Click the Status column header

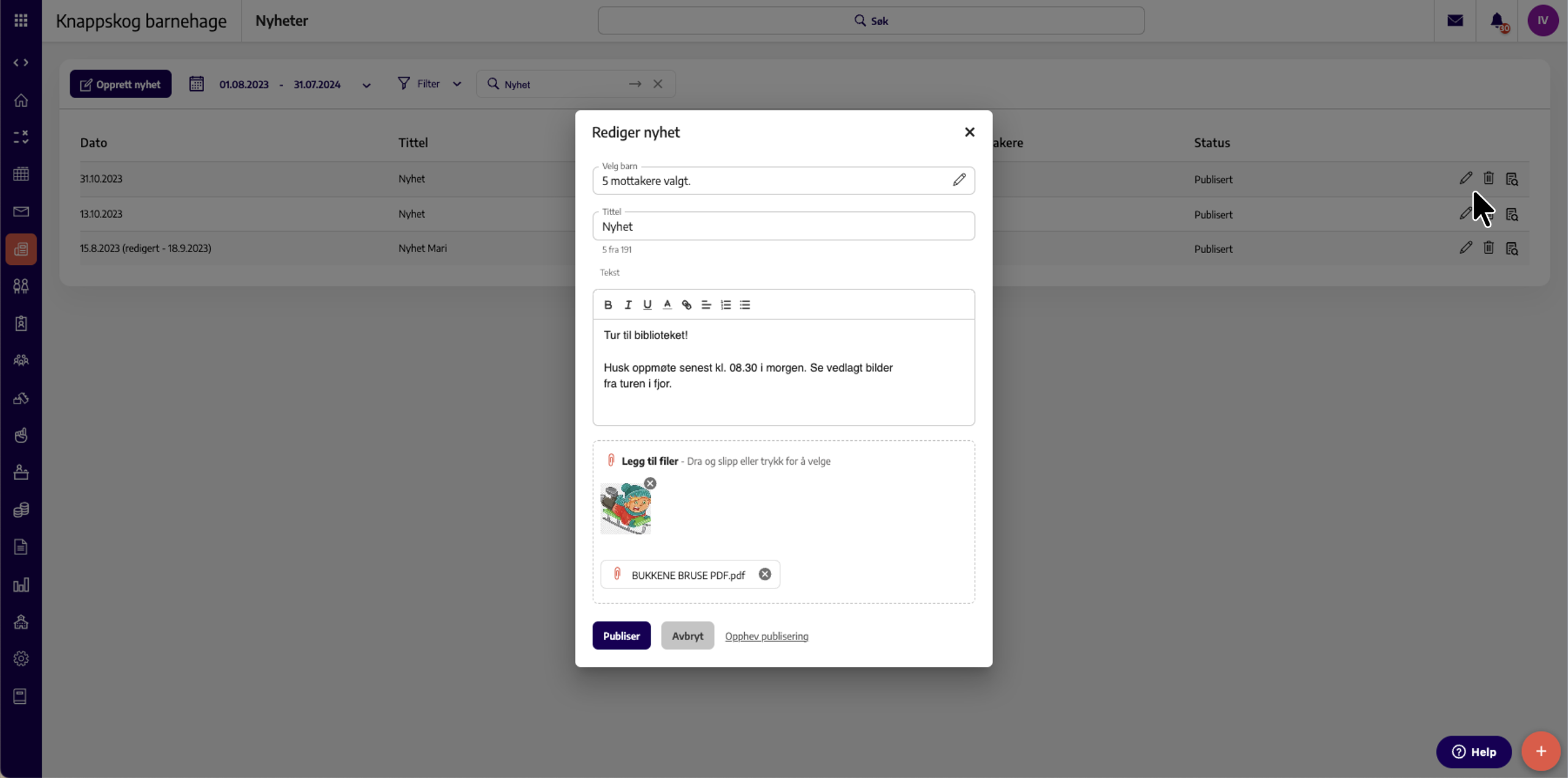[1212, 143]
